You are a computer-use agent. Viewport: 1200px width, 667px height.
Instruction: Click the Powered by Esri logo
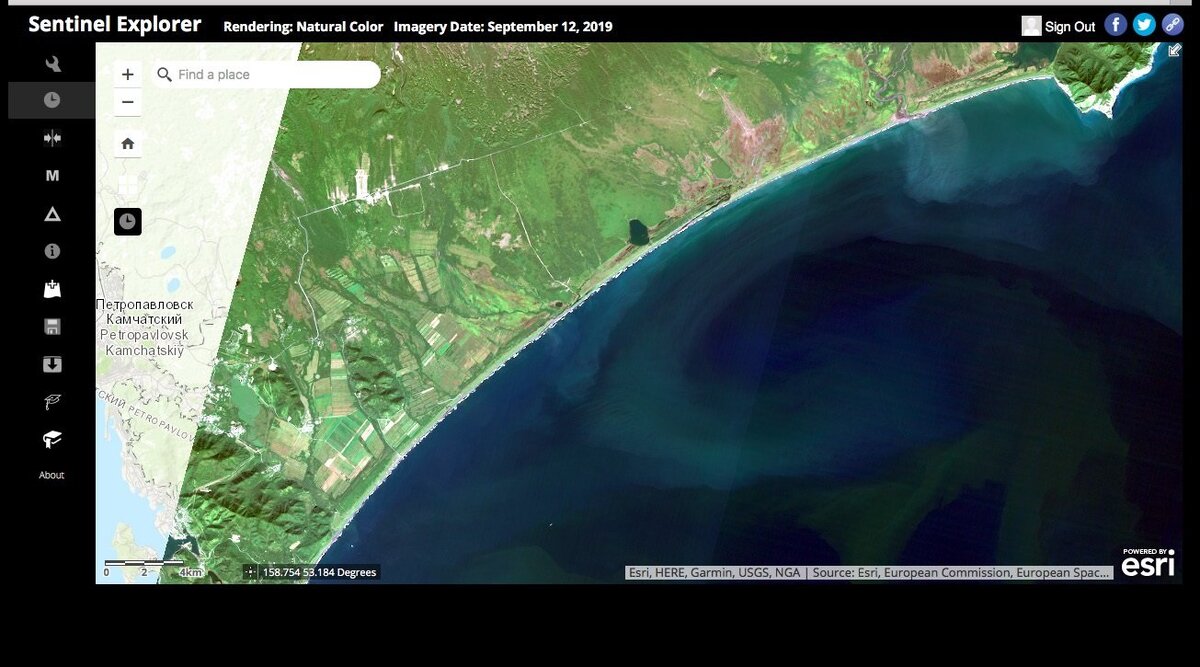(1147, 563)
